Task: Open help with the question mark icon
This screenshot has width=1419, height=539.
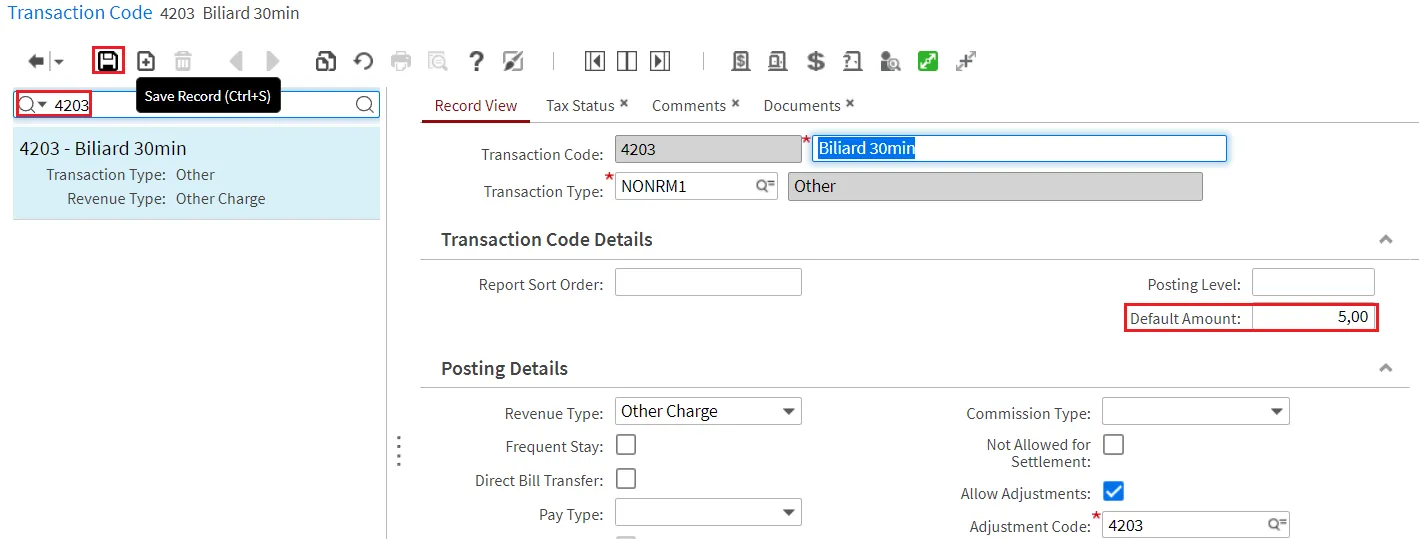Action: click(477, 61)
